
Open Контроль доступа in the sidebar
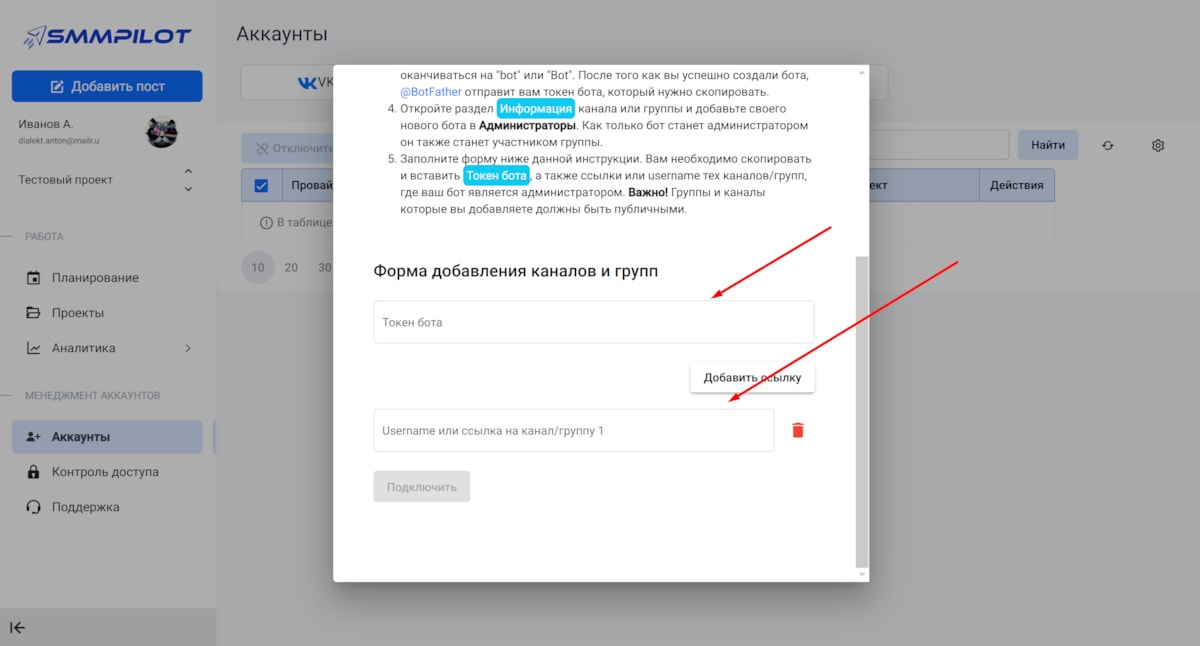(107, 472)
